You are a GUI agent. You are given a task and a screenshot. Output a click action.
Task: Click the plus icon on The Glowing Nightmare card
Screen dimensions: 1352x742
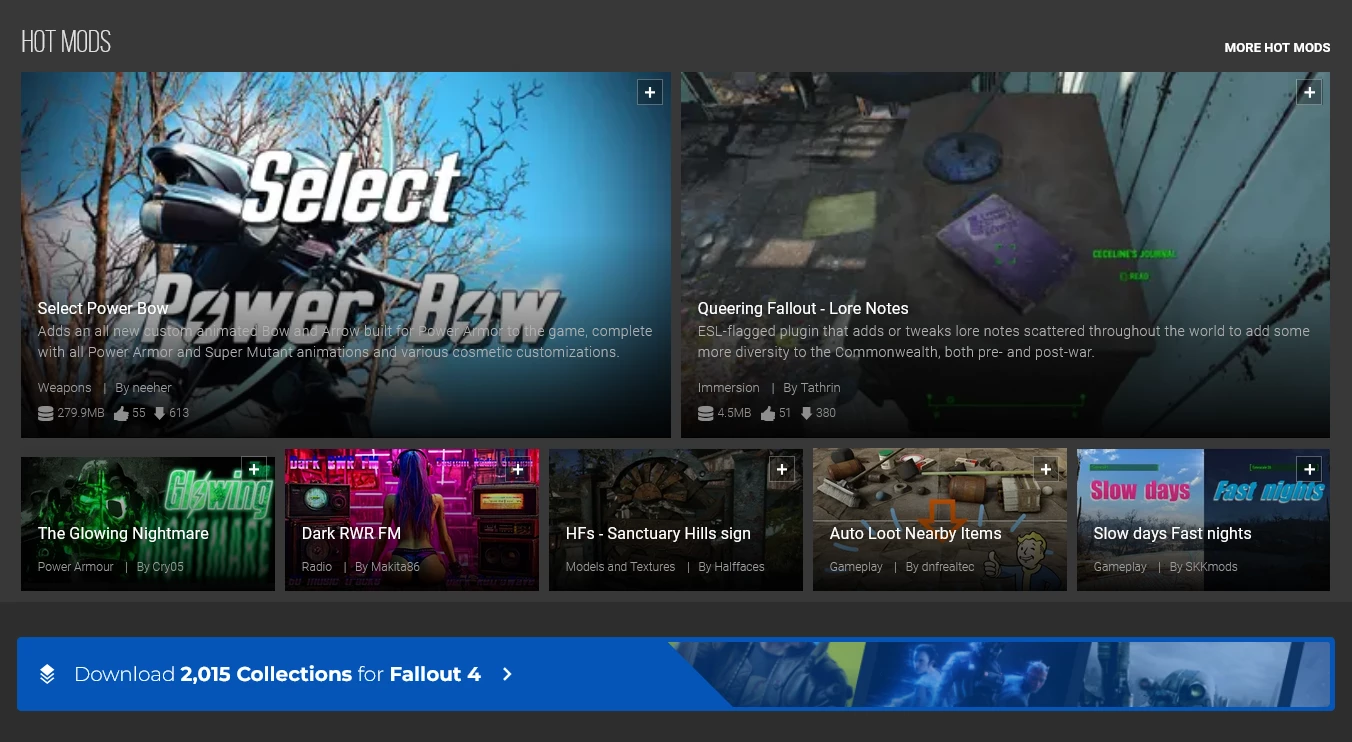pyautogui.click(x=254, y=469)
